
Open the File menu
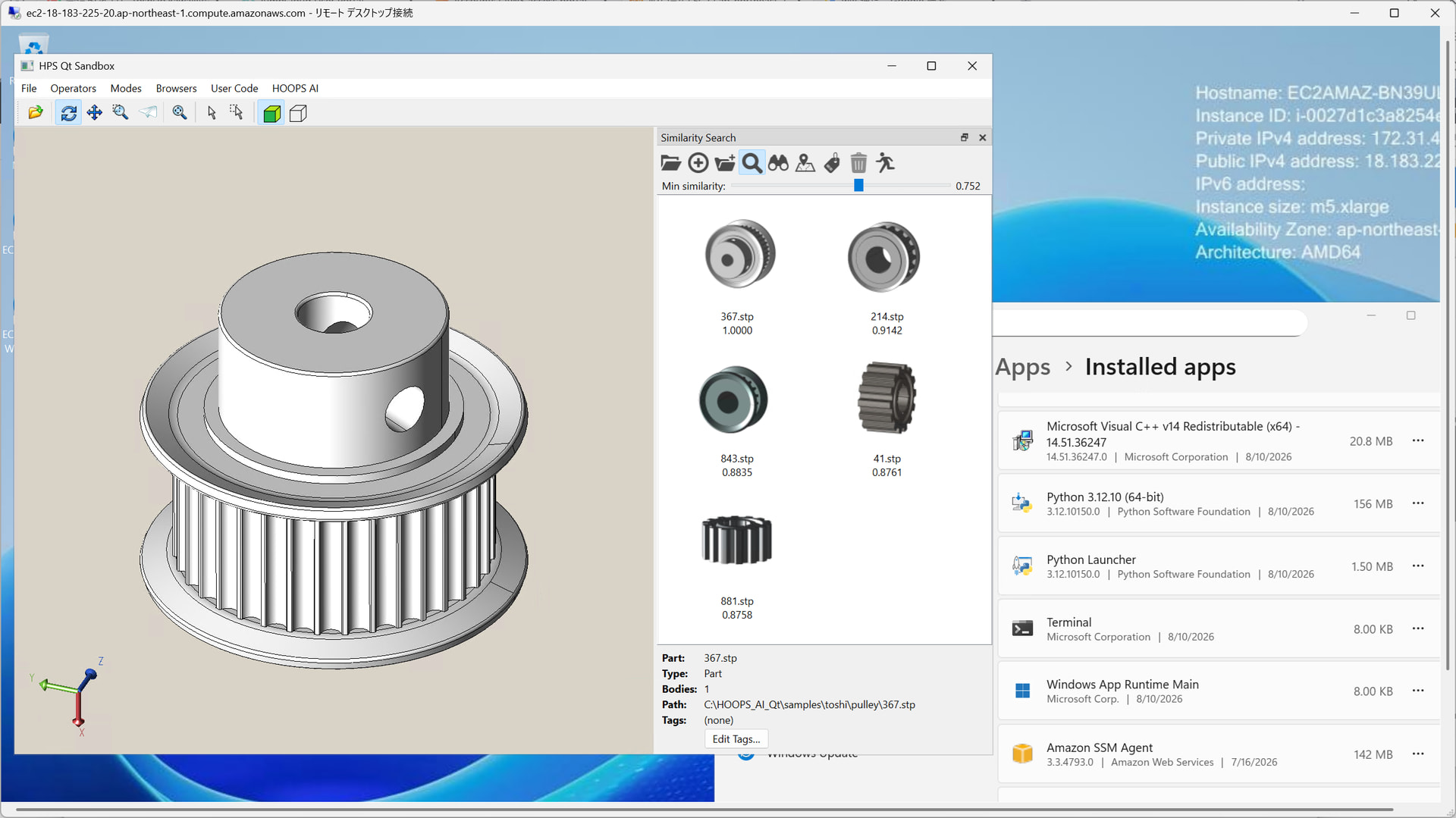(x=29, y=89)
